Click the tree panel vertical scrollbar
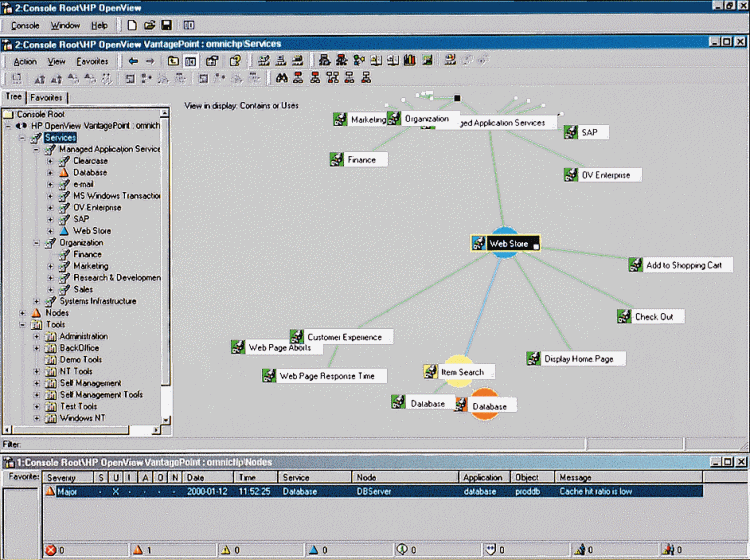The width and height of the screenshot is (750, 560). click(x=165, y=267)
